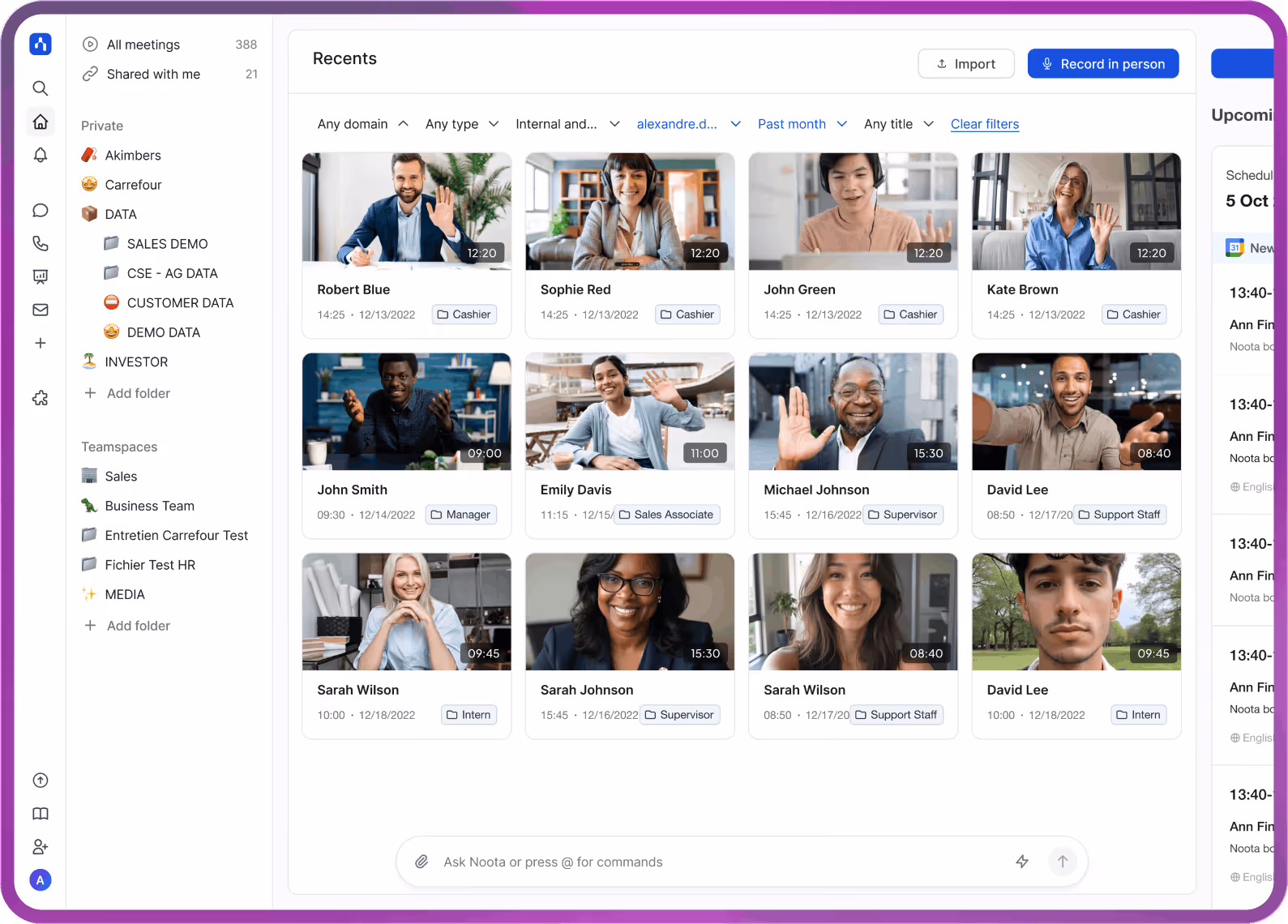
Task: Open the Any type dropdown
Action: [x=462, y=124]
